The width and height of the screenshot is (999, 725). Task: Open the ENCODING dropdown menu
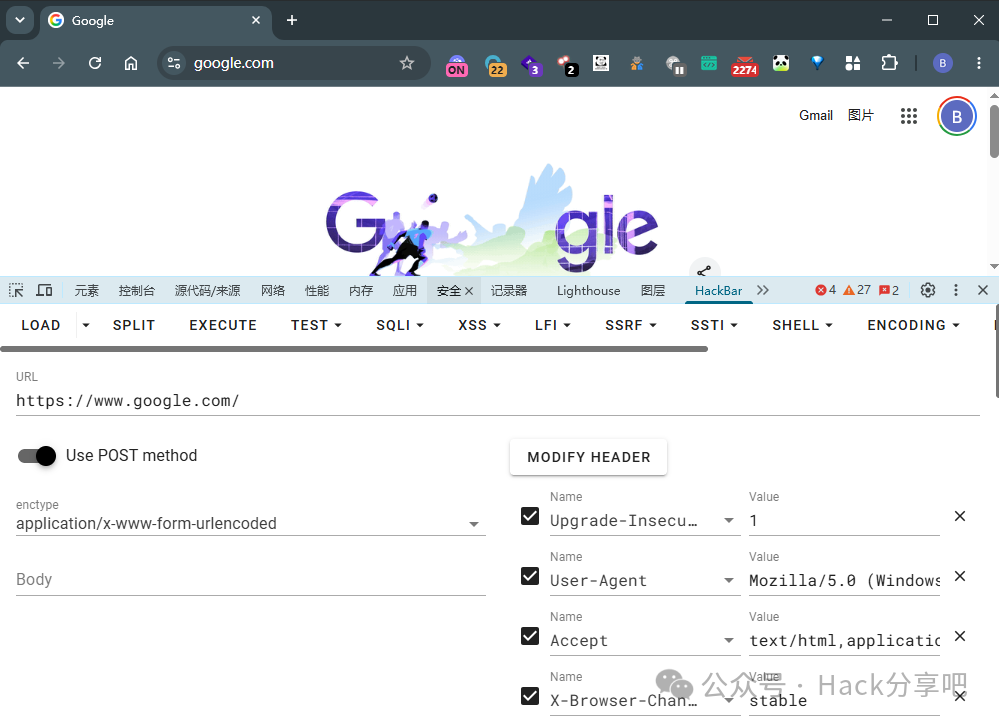(913, 326)
